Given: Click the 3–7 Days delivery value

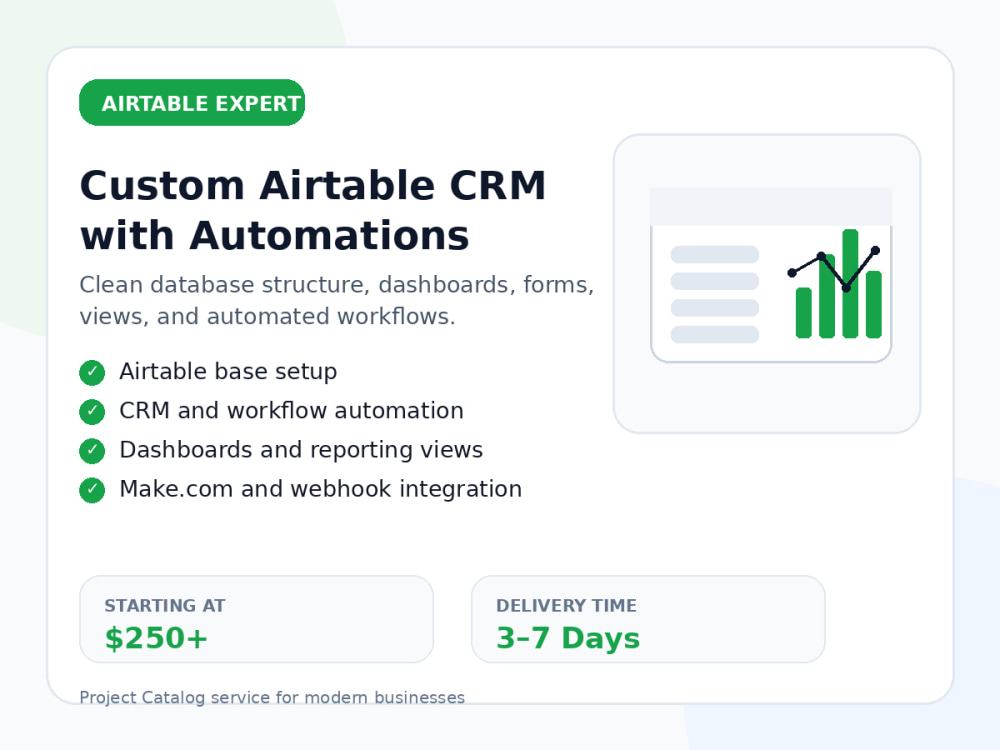Looking at the screenshot, I should [568, 638].
